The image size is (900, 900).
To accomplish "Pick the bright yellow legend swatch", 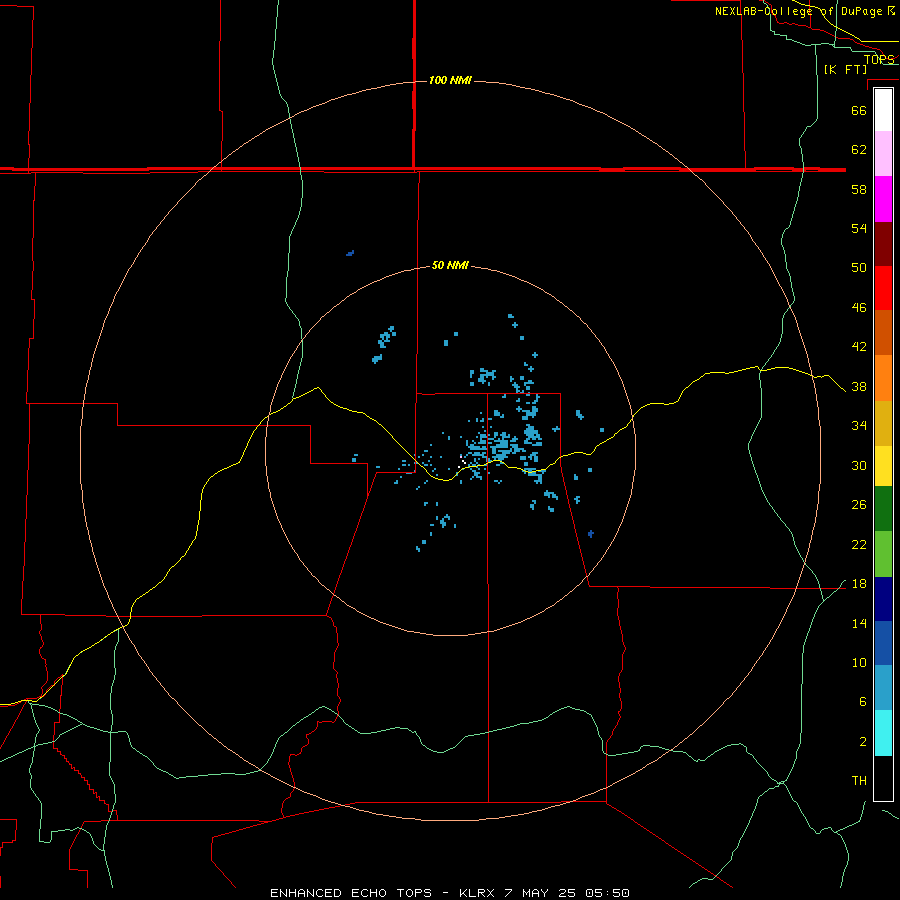I will pyautogui.click(x=883, y=466).
